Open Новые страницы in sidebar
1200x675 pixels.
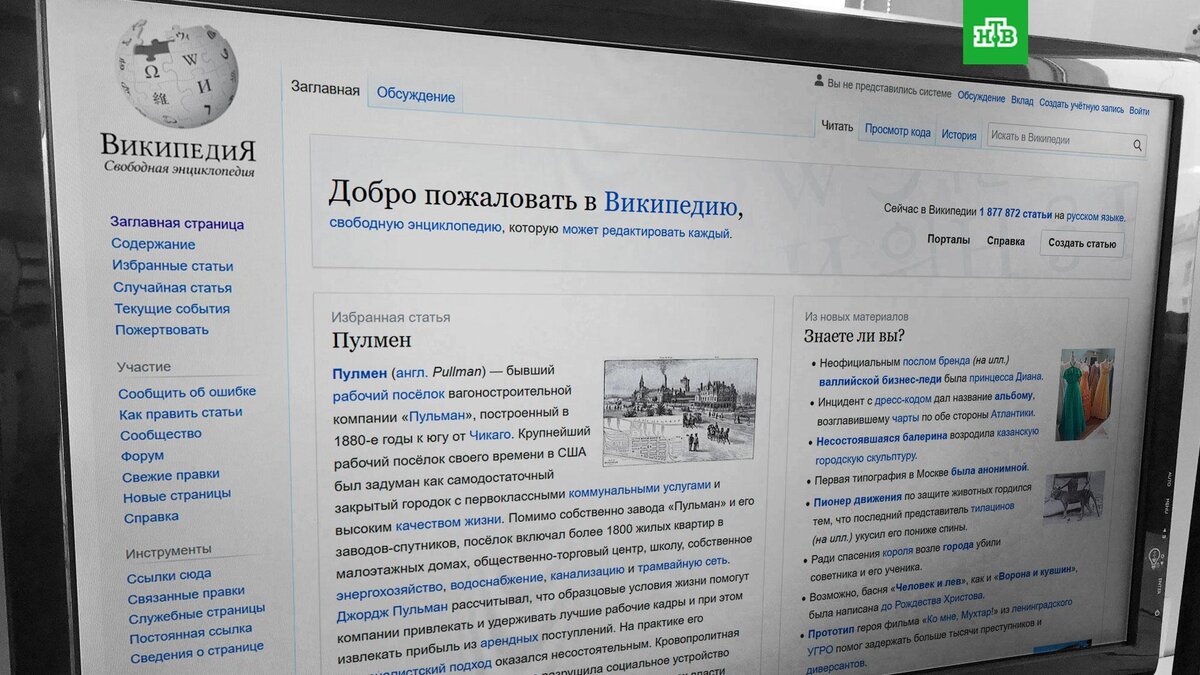pyautogui.click(x=177, y=496)
